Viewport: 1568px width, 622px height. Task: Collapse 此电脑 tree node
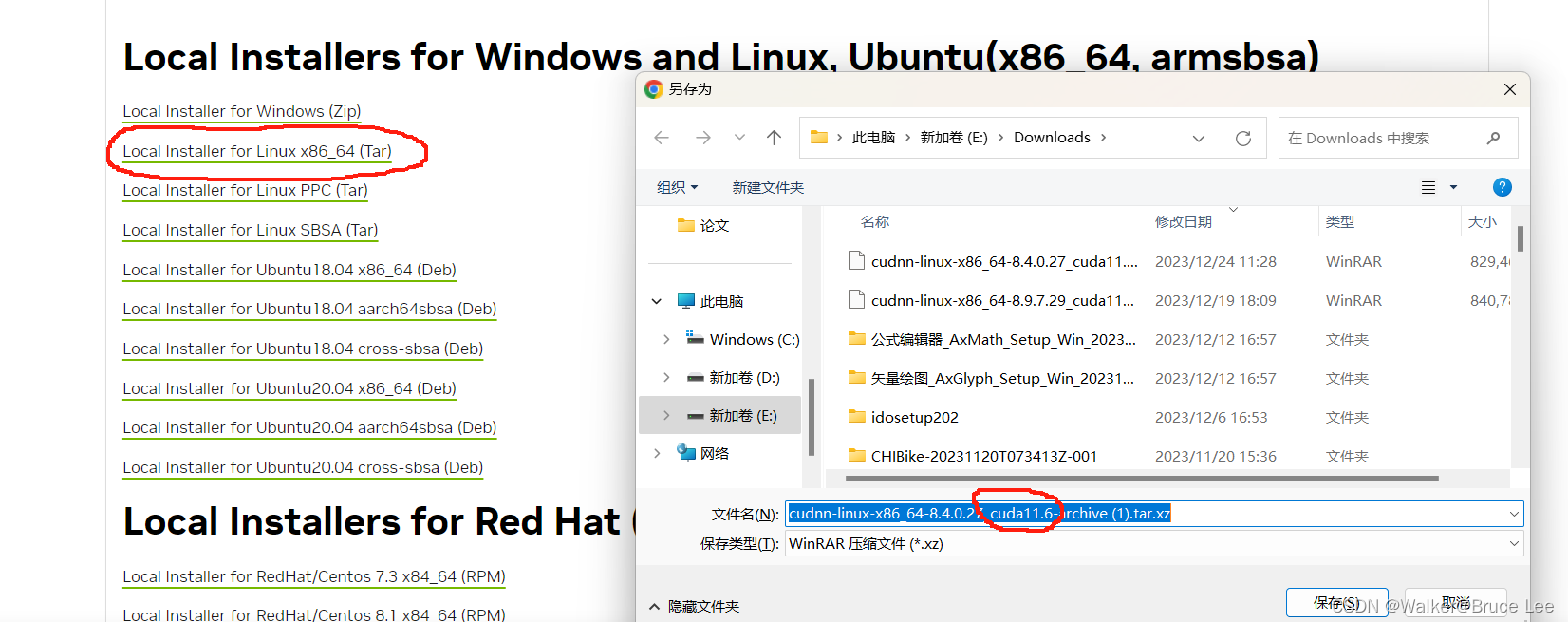pyautogui.click(x=657, y=301)
